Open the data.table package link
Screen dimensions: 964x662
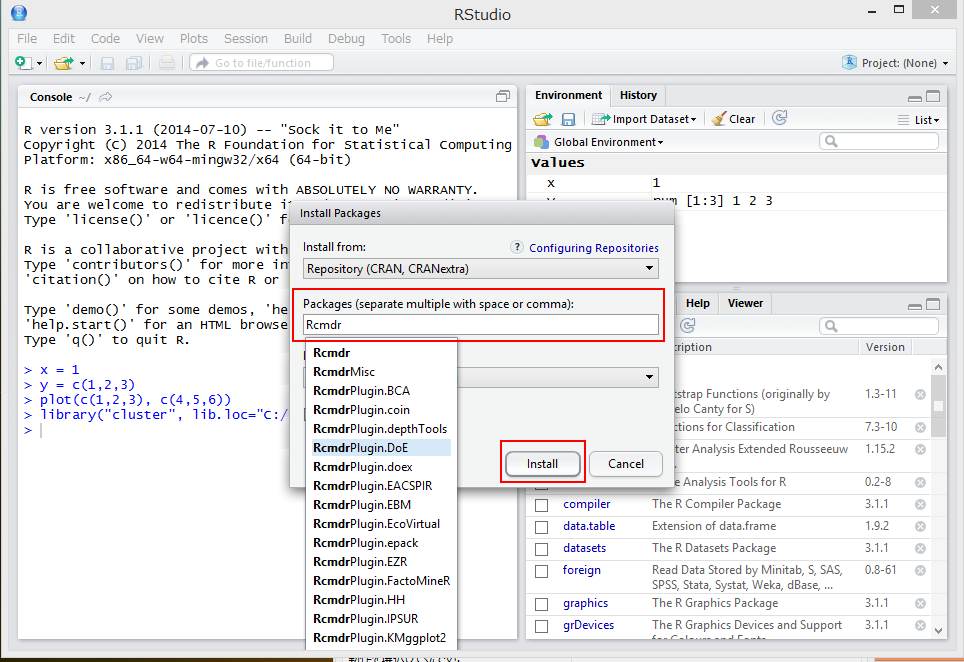(589, 526)
